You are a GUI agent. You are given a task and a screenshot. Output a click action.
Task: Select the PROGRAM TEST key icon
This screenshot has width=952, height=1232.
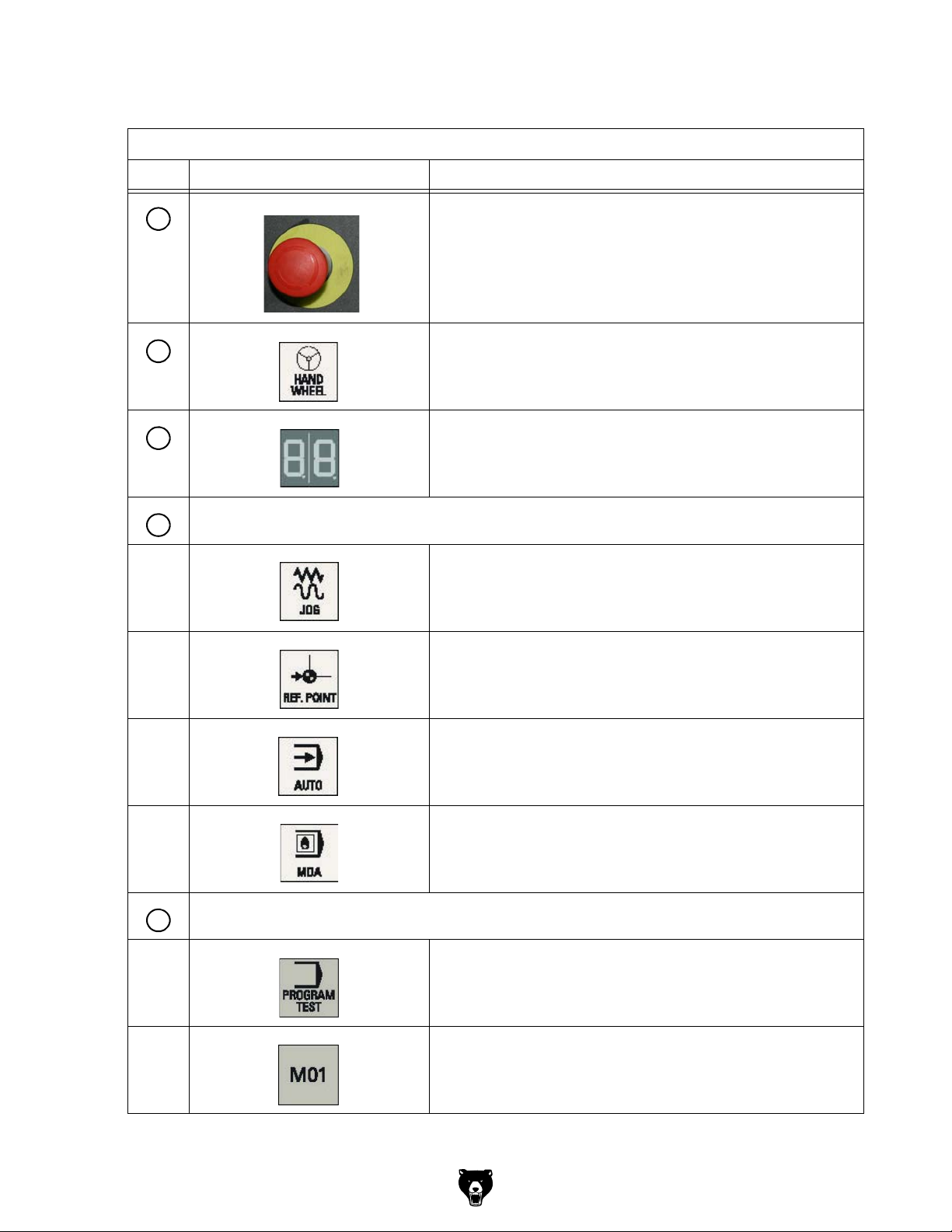(x=309, y=987)
